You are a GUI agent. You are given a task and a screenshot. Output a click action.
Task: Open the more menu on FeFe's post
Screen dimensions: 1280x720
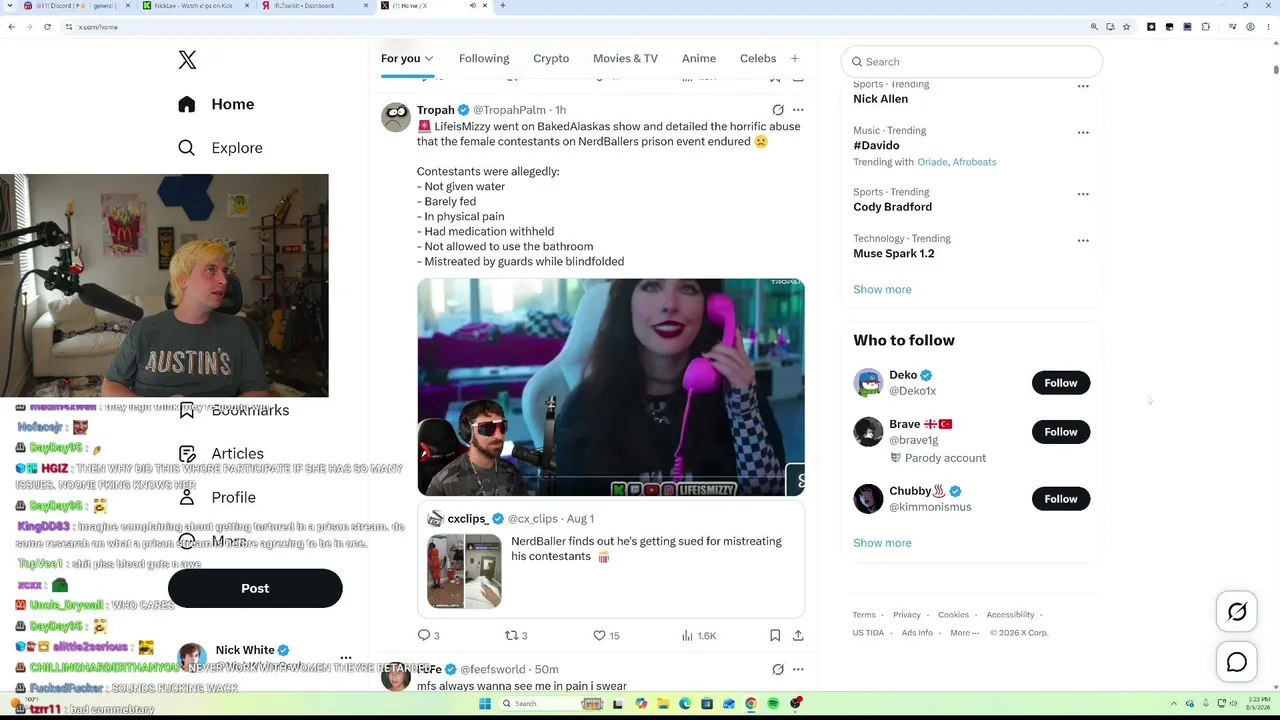(x=798, y=669)
